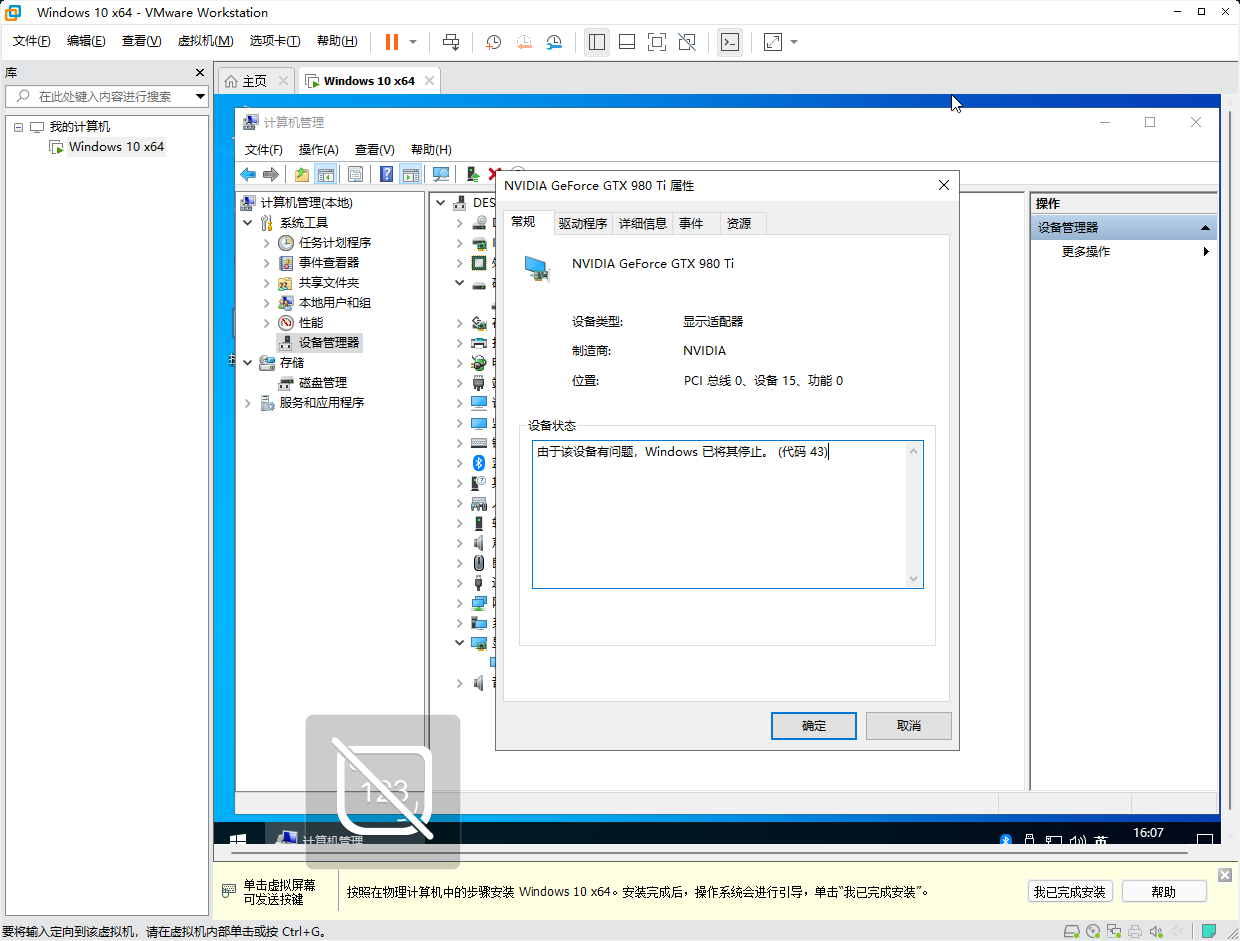
Task: Collapse the 我的计算机 tree node
Action: point(18,127)
